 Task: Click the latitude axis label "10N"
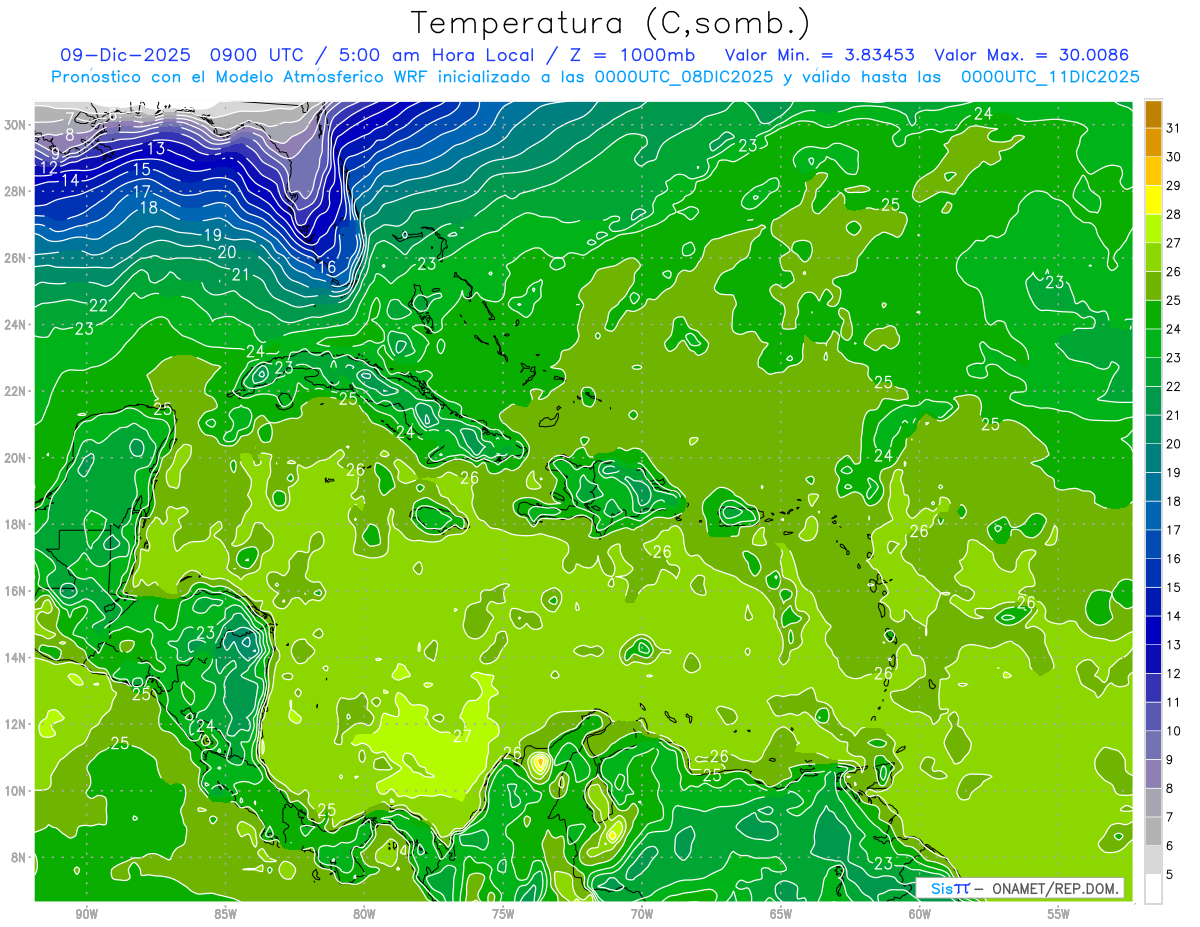click(17, 791)
